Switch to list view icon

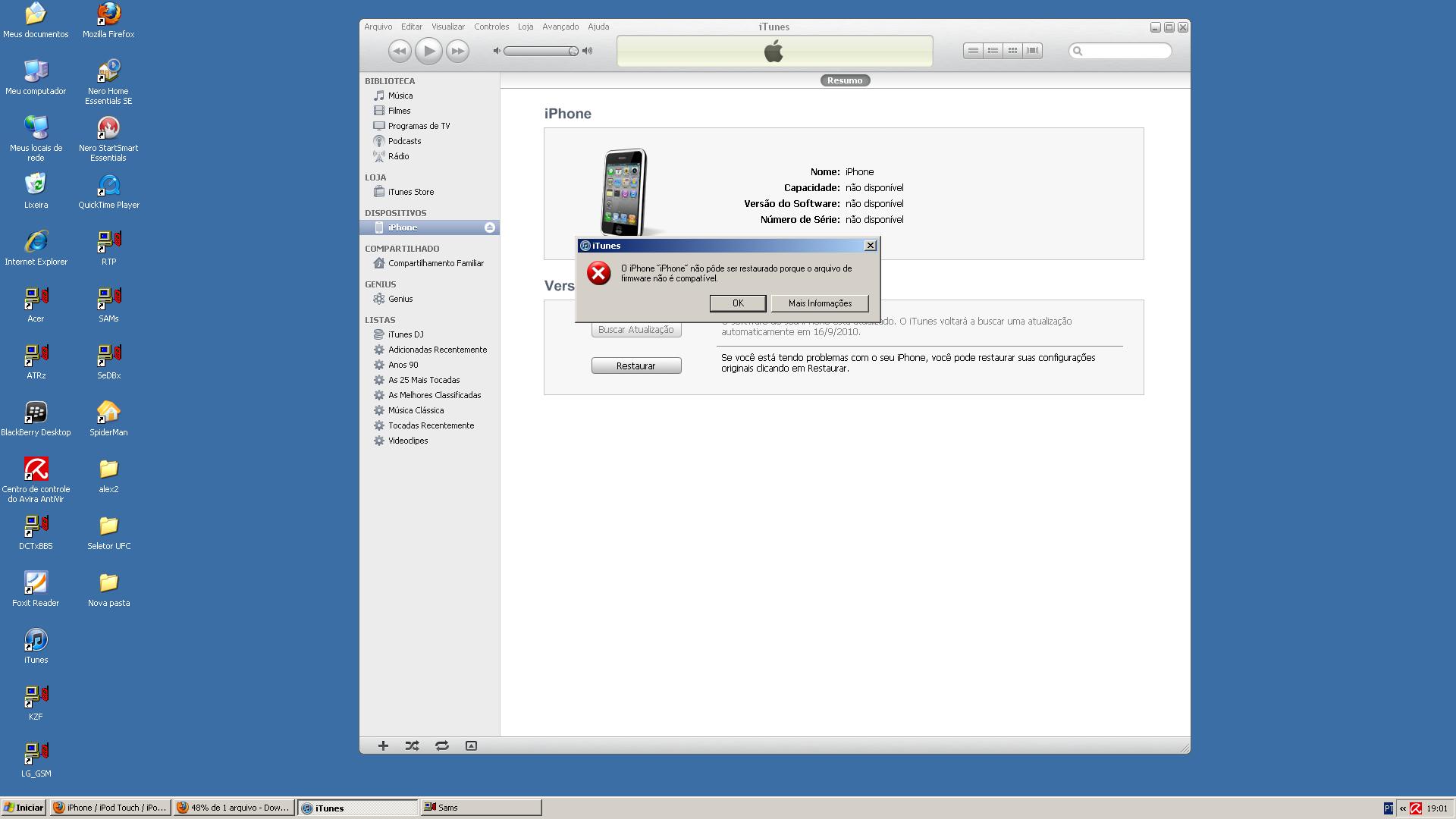click(973, 51)
